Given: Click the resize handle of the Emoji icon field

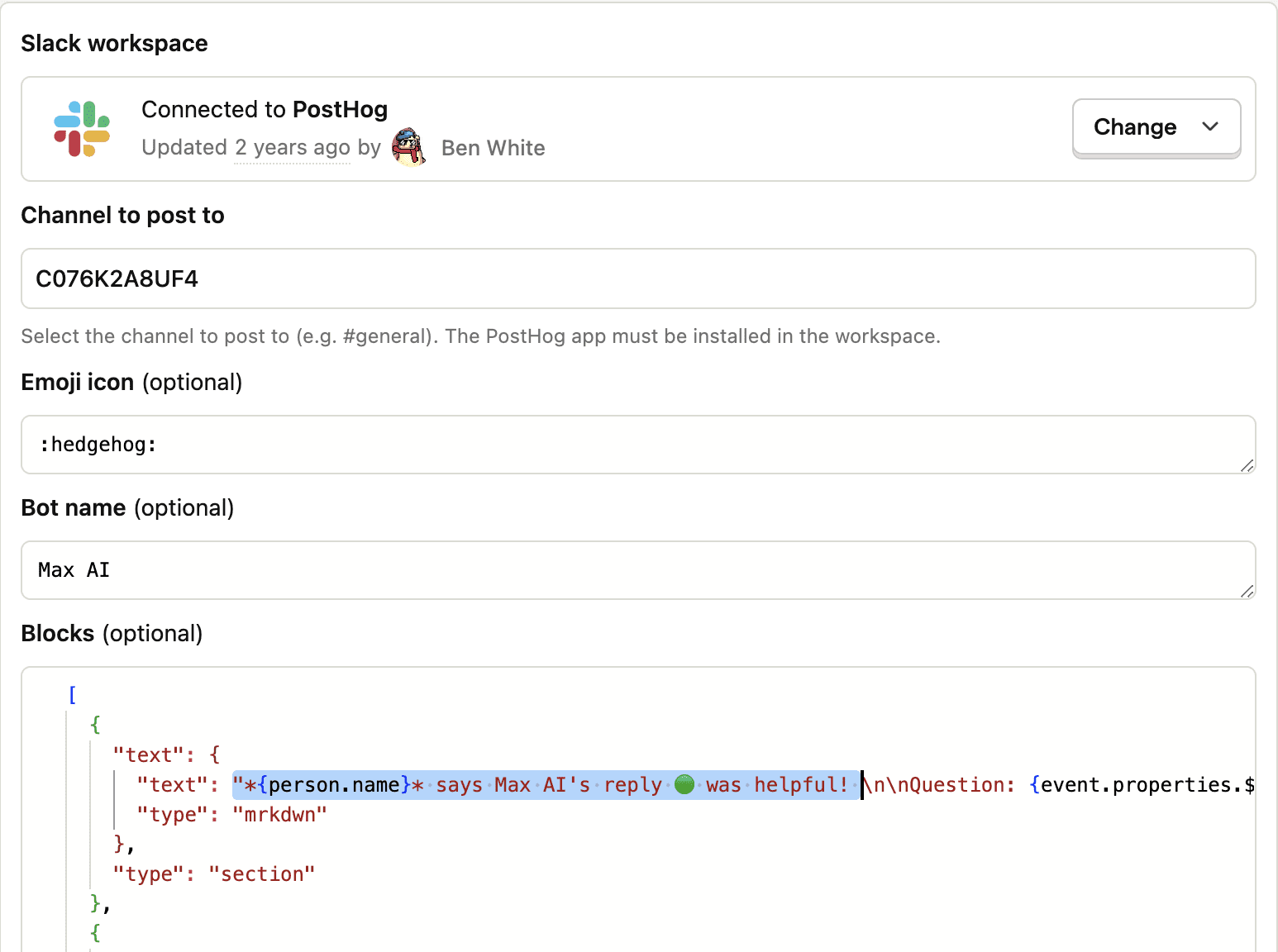Looking at the screenshot, I should tap(1247, 465).
